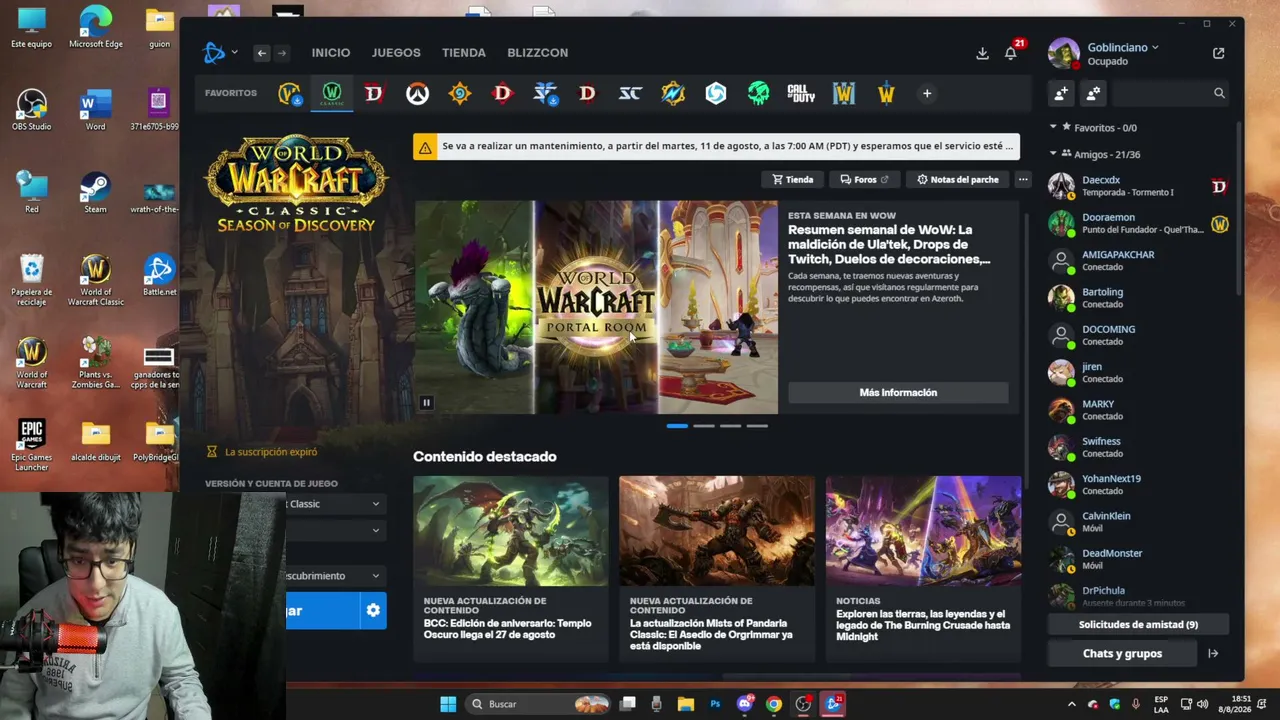Click the friends list scrollbar
The image size is (1280, 720).
point(1238,210)
